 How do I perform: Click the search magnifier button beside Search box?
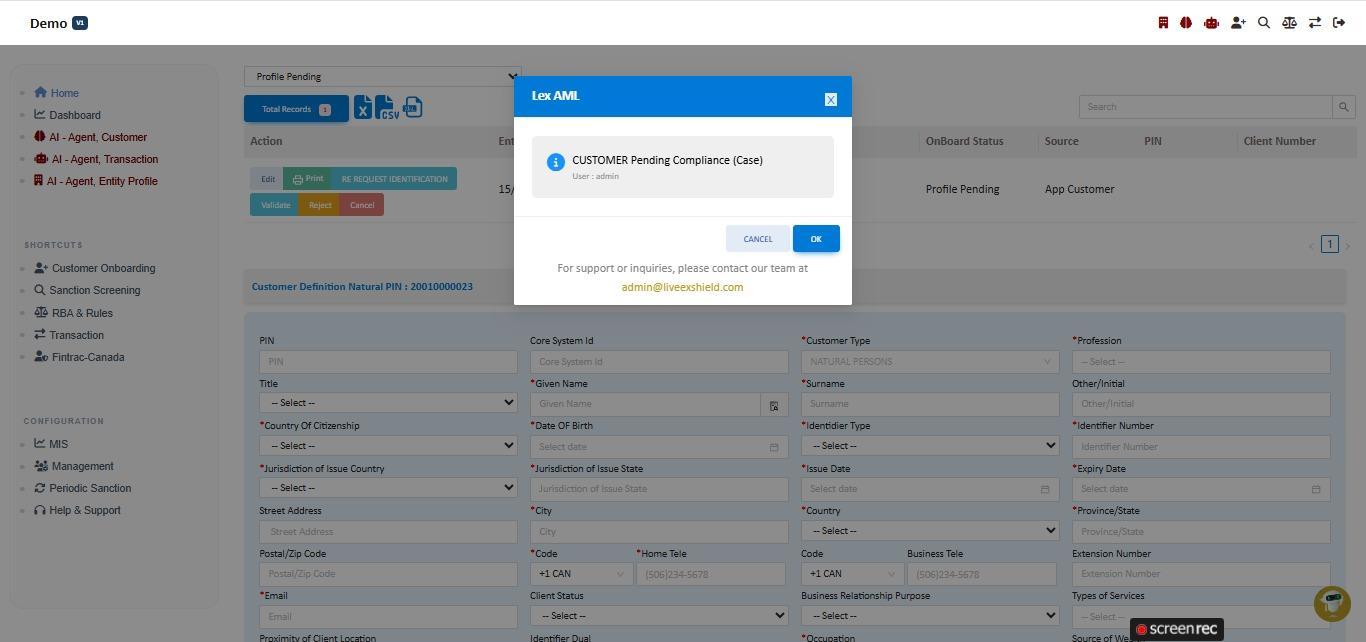tap(1344, 107)
